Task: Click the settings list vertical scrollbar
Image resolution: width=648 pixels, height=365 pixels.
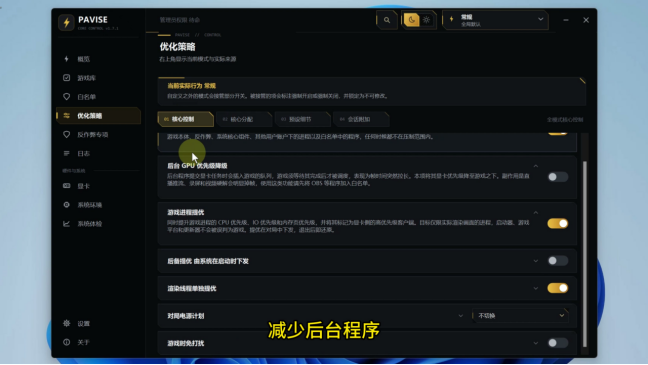Action: click(584, 254)
